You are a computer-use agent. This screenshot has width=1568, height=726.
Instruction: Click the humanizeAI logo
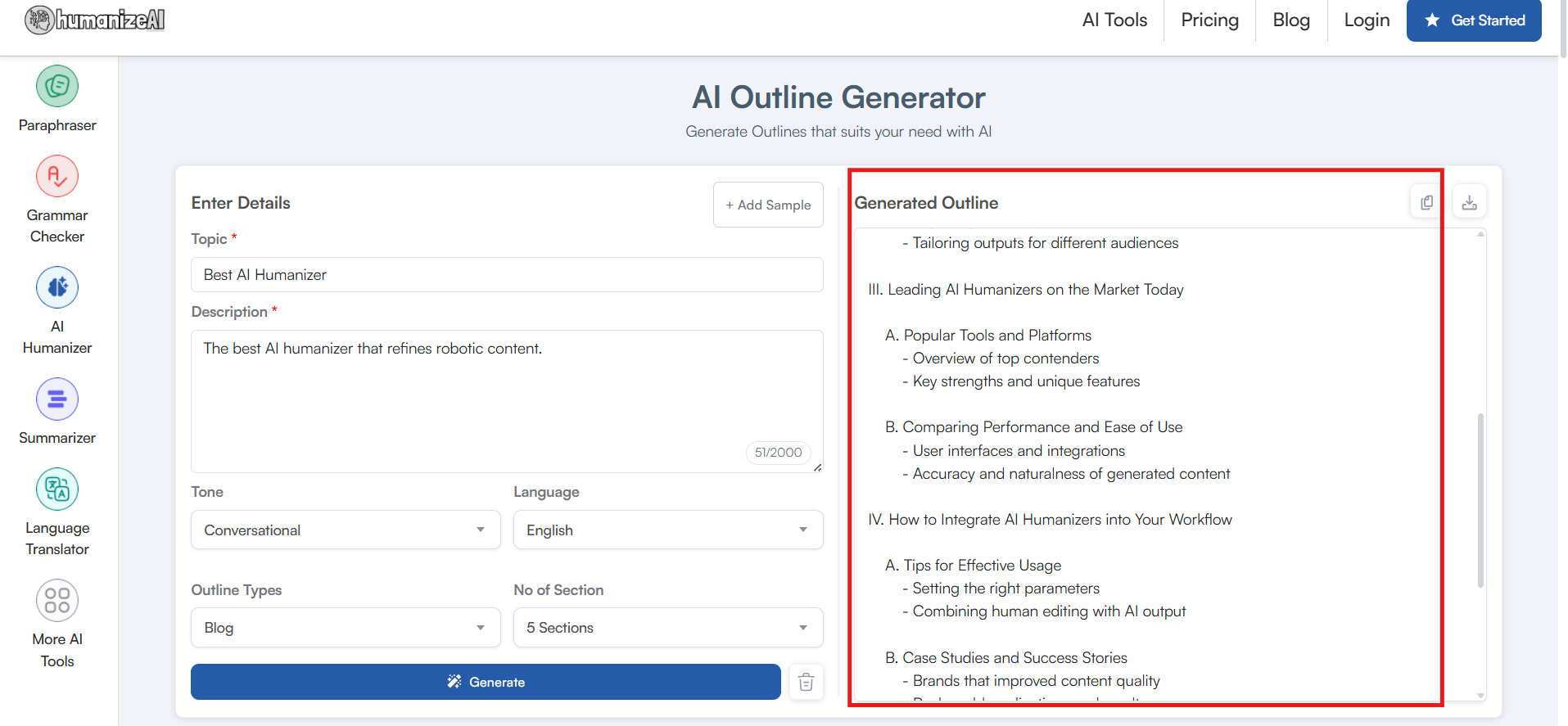(x=95, y=20)
